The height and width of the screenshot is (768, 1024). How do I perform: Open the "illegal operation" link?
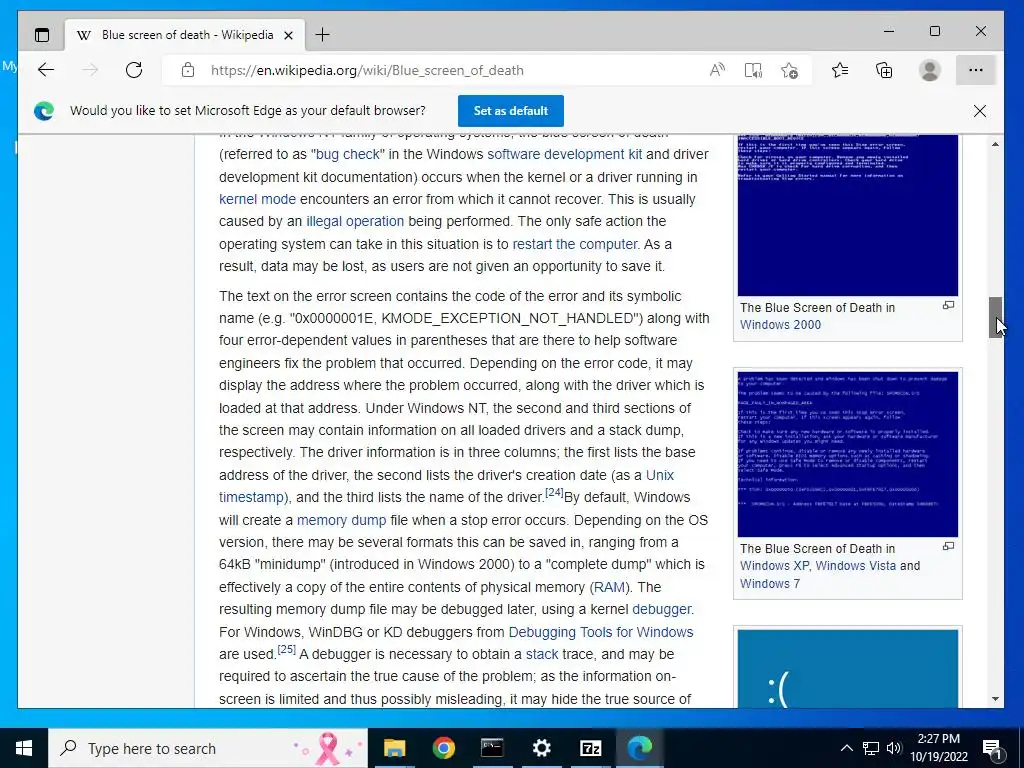pos(355,221)
